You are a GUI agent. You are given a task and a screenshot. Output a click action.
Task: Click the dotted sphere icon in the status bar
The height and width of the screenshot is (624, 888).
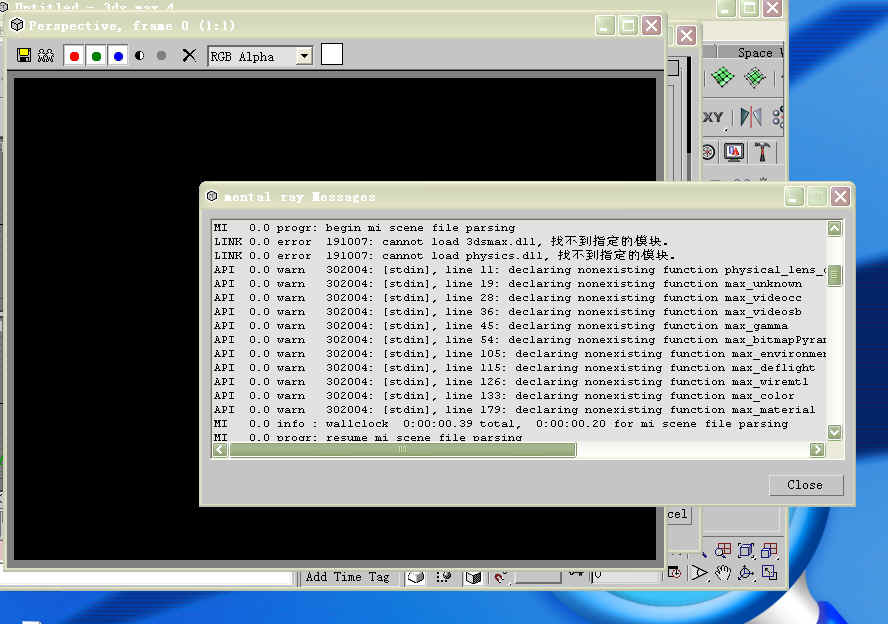pos(444,577)
